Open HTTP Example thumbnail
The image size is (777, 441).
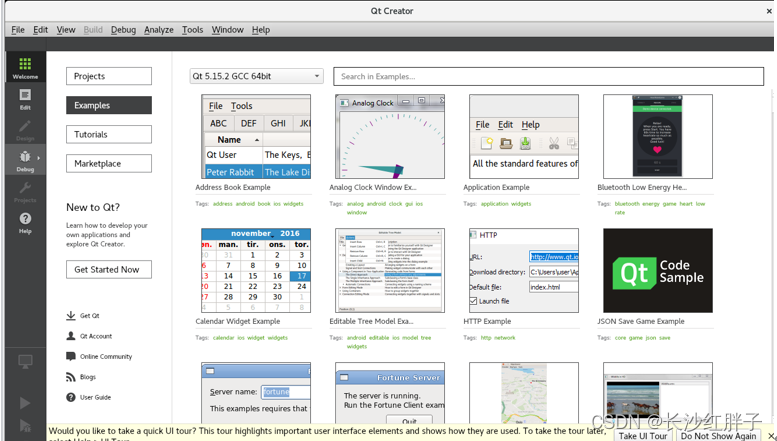[524, 271]
